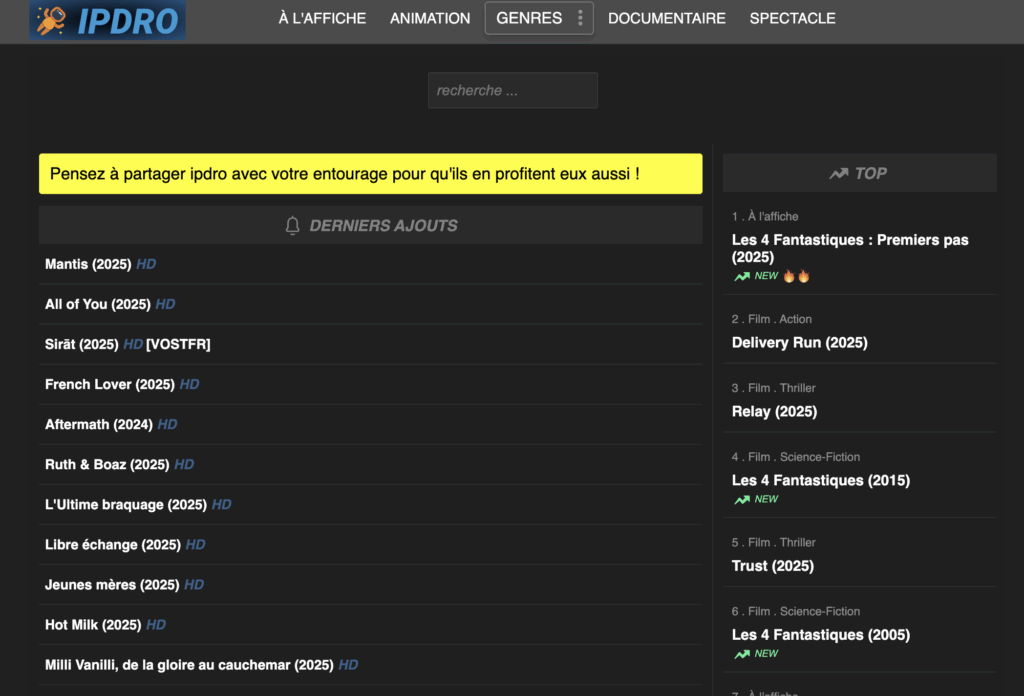The height and width of the screenshot is (696, 1024).
Task: Click the bell icon beside DERNIERS AJOUTS
Action: (x=291, y=225)
